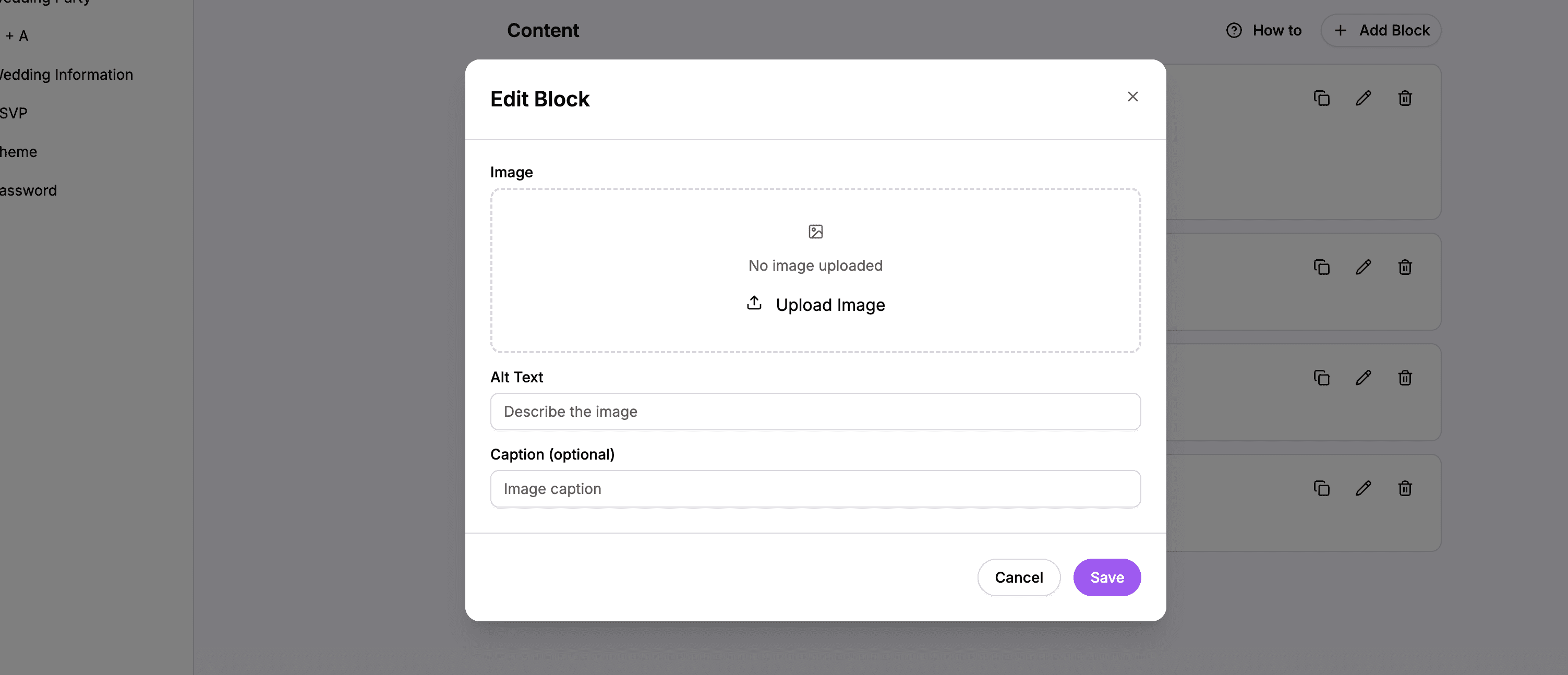
Task: Click the trash delete icon on the third block
Action: coord(1405,377)
